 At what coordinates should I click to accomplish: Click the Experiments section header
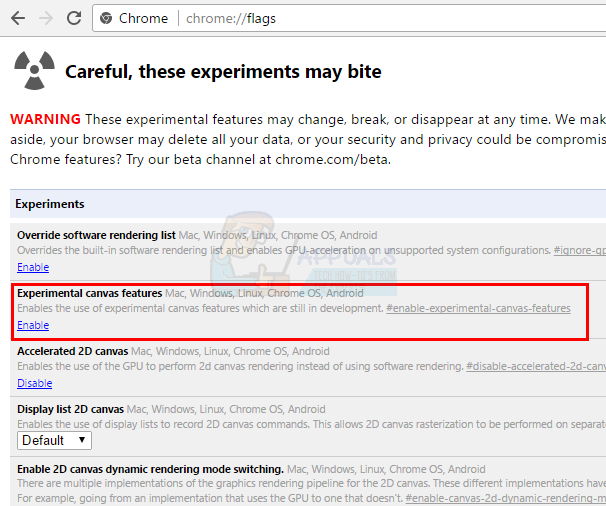point(308,204)
